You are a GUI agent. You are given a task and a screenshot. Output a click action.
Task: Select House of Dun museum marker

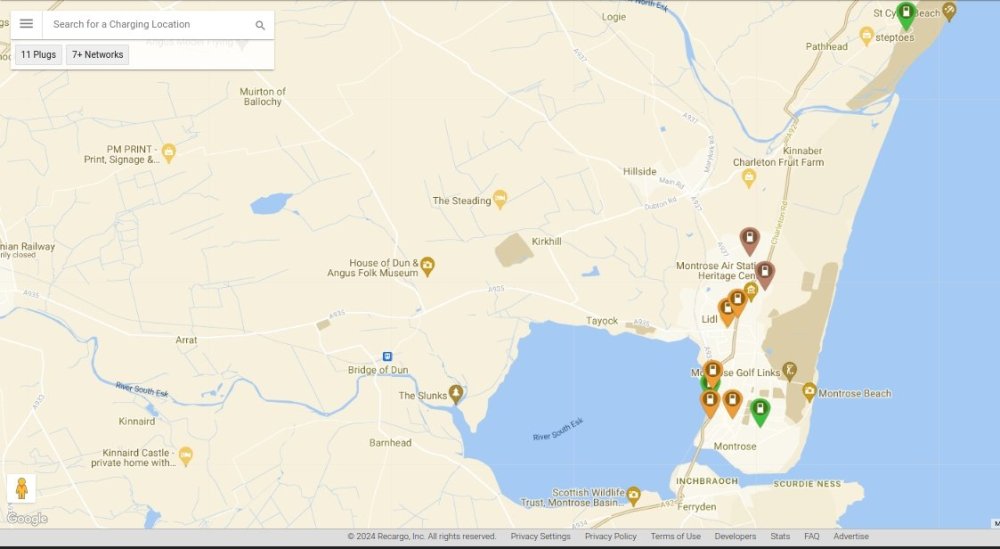pyautogui.click(x=427, y=266)
